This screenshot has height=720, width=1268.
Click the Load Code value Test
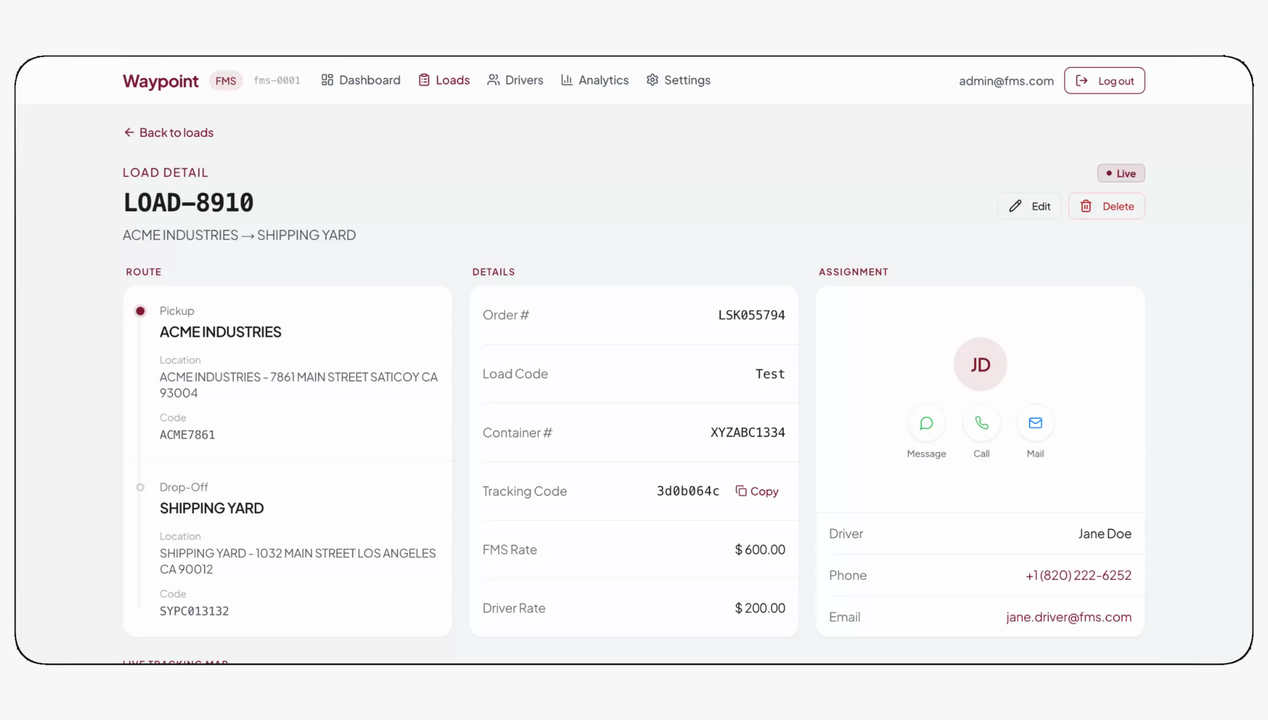pyautogui.click(x=770, y=374)
